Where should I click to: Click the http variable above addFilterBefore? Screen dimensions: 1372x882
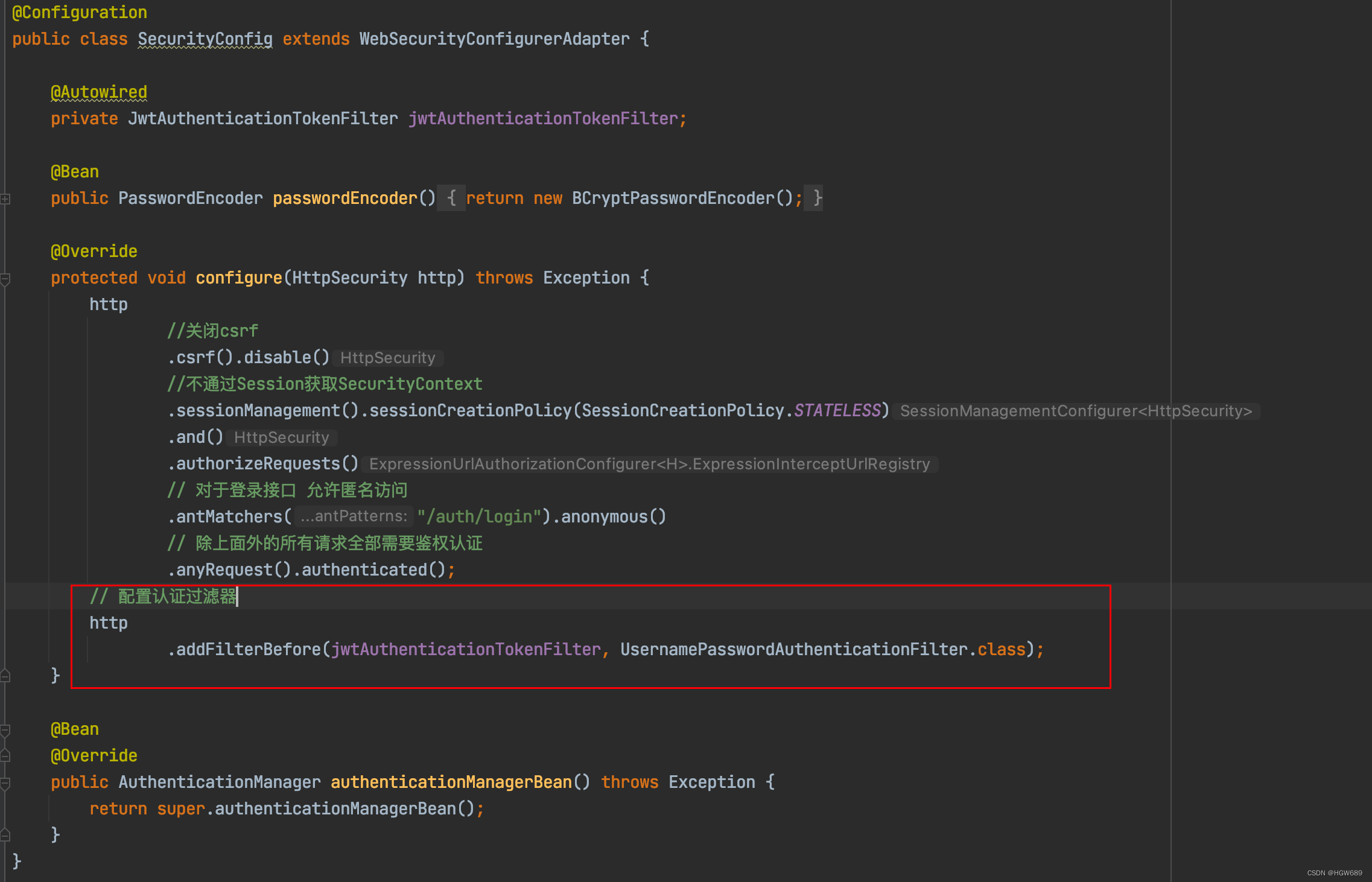coord(109,623)
